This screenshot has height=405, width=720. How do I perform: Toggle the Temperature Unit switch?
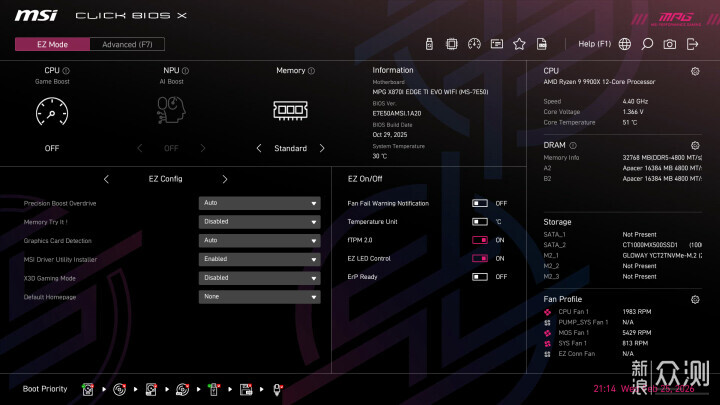pyautogui.click(x=480, y=222)
